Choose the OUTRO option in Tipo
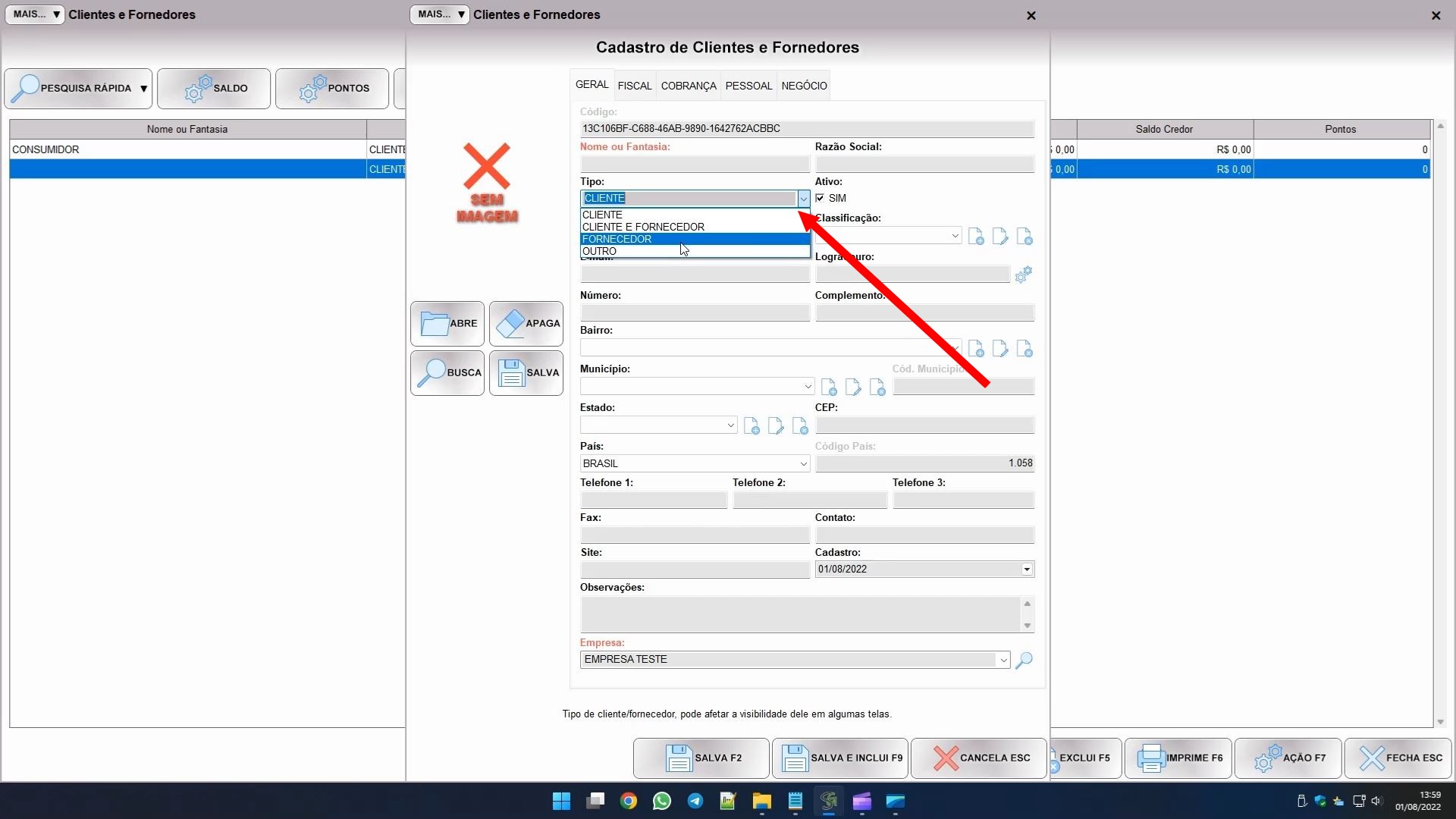Image resolution: width=1456 pixels, height=819 pixels. tap(600, 251)
